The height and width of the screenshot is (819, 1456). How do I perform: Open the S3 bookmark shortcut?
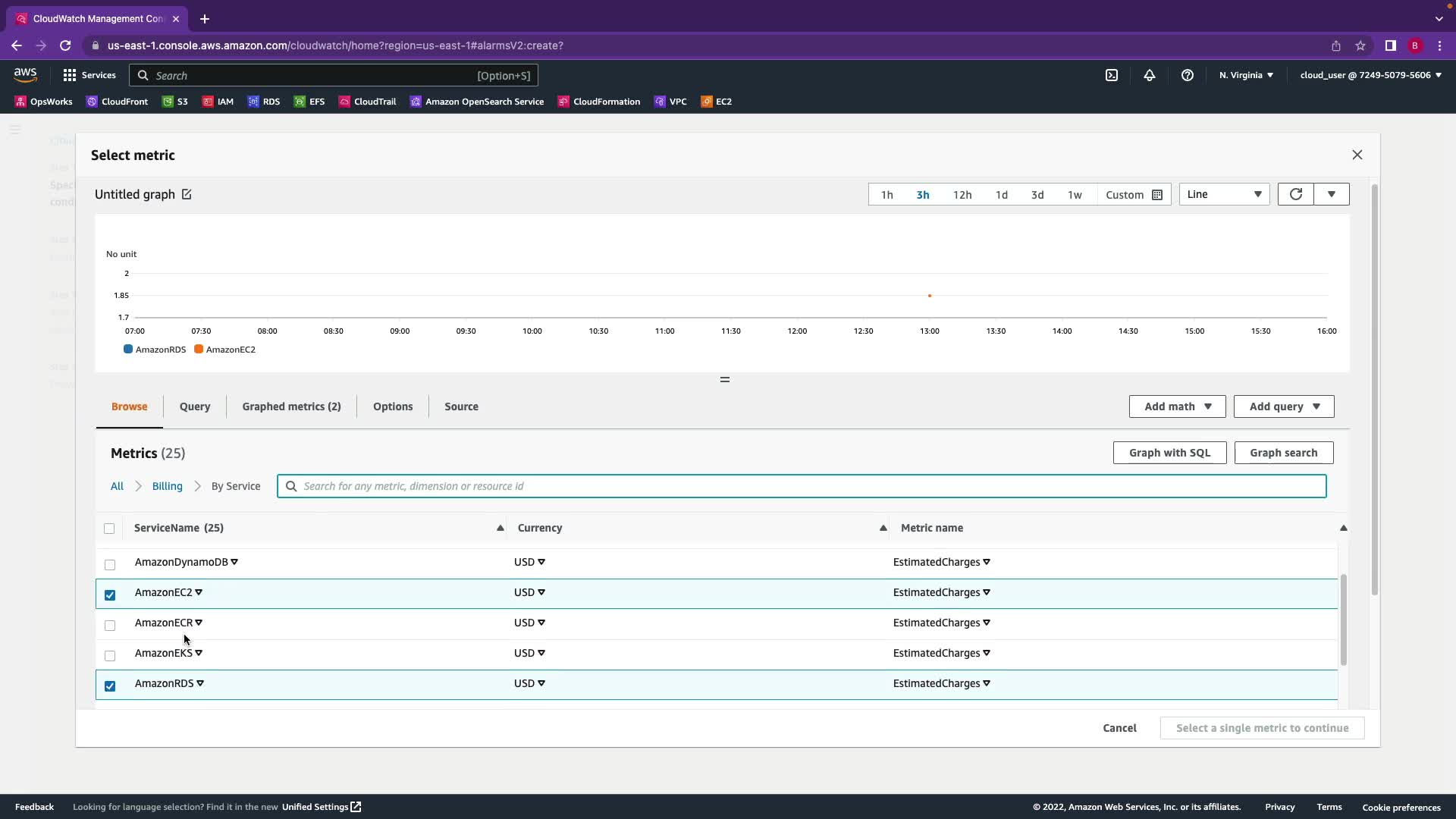[175, 102]
